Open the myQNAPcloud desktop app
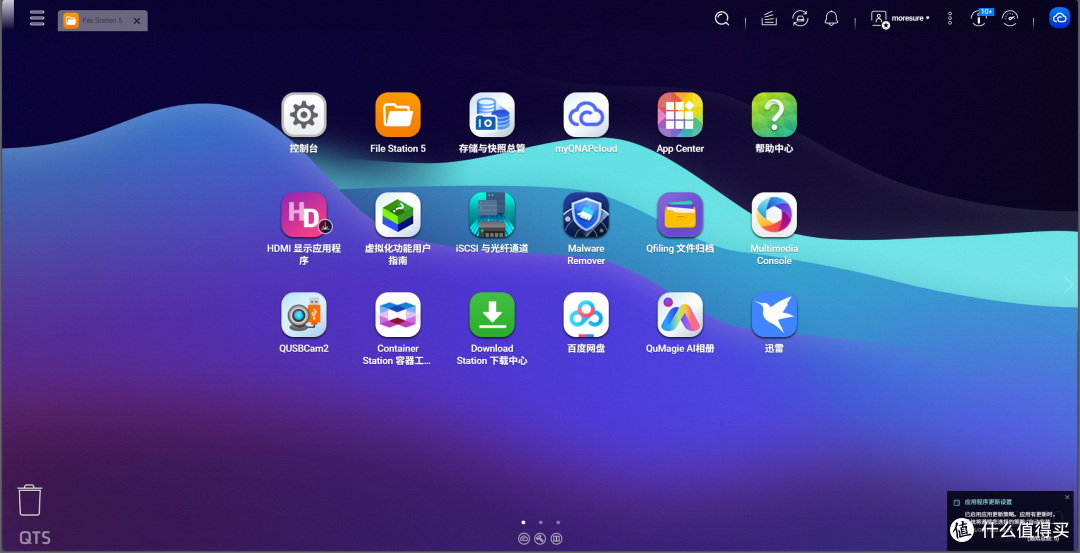Image resolution: width=1080 pixels, height=553 pixels. tap(586, 115)
